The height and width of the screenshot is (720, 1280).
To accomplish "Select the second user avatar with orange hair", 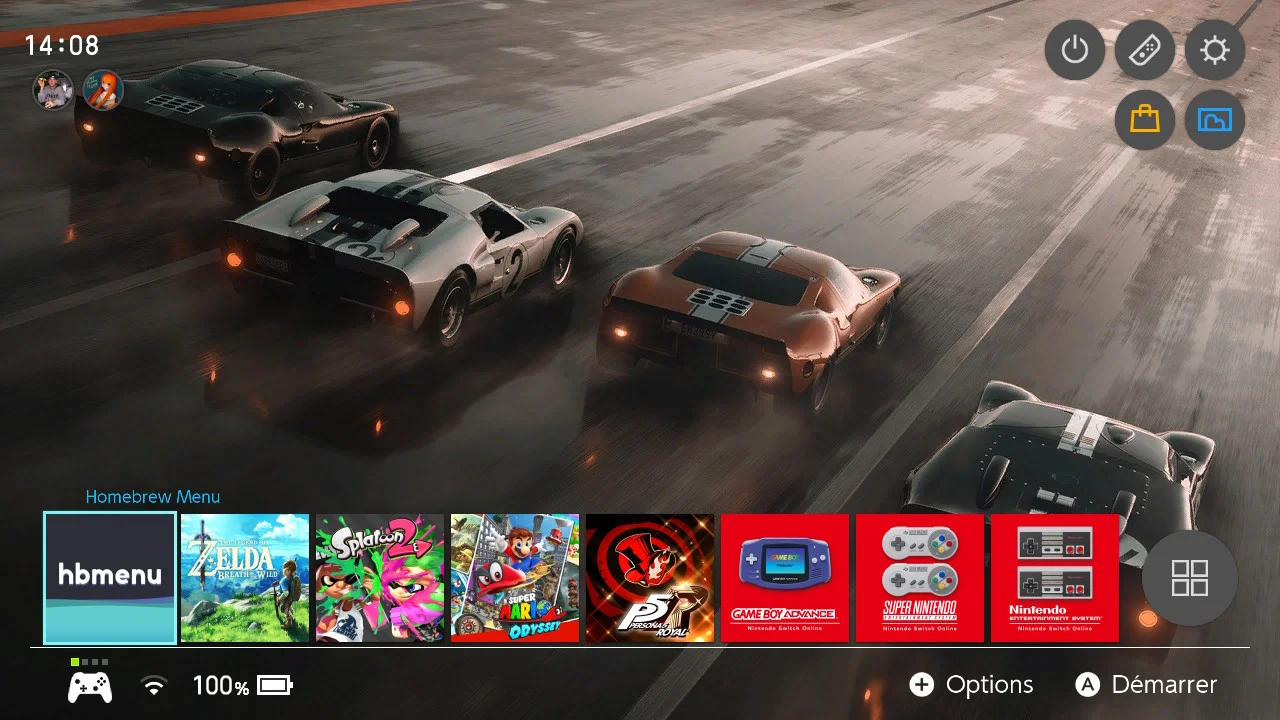I will click(x=103, y=90).
